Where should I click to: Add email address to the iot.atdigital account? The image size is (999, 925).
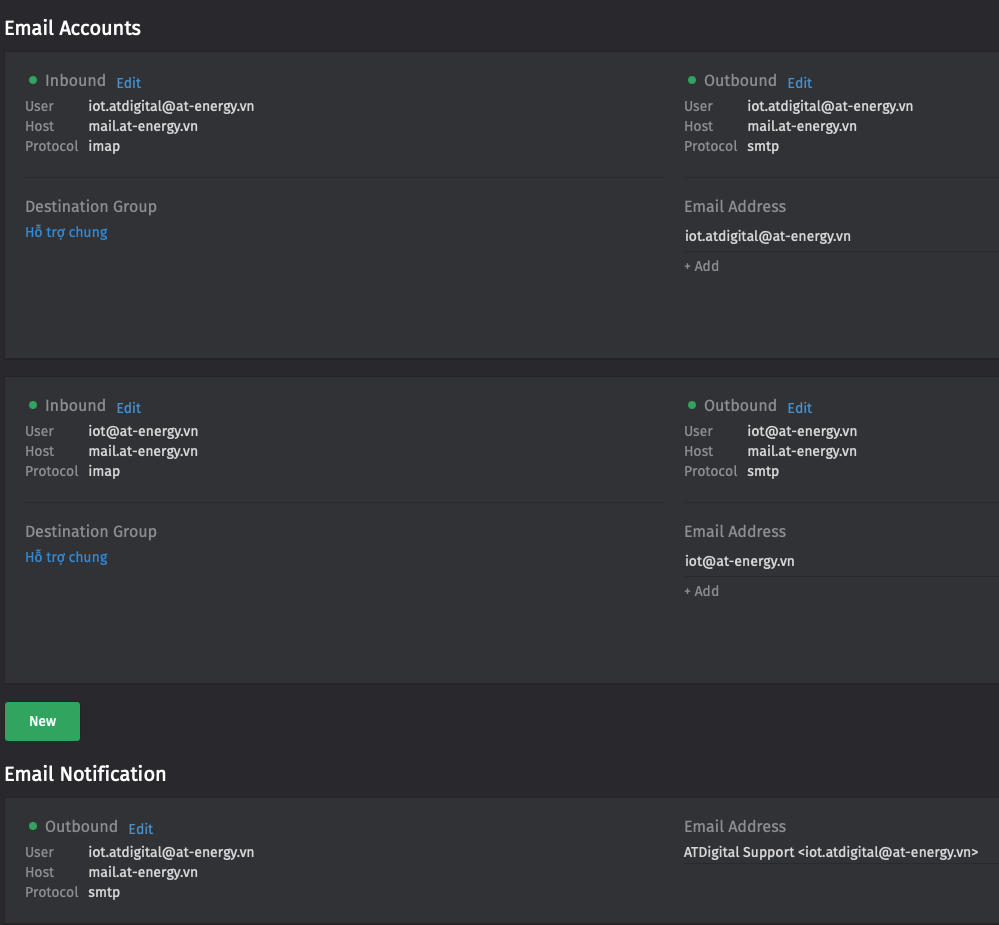[701, 266]
